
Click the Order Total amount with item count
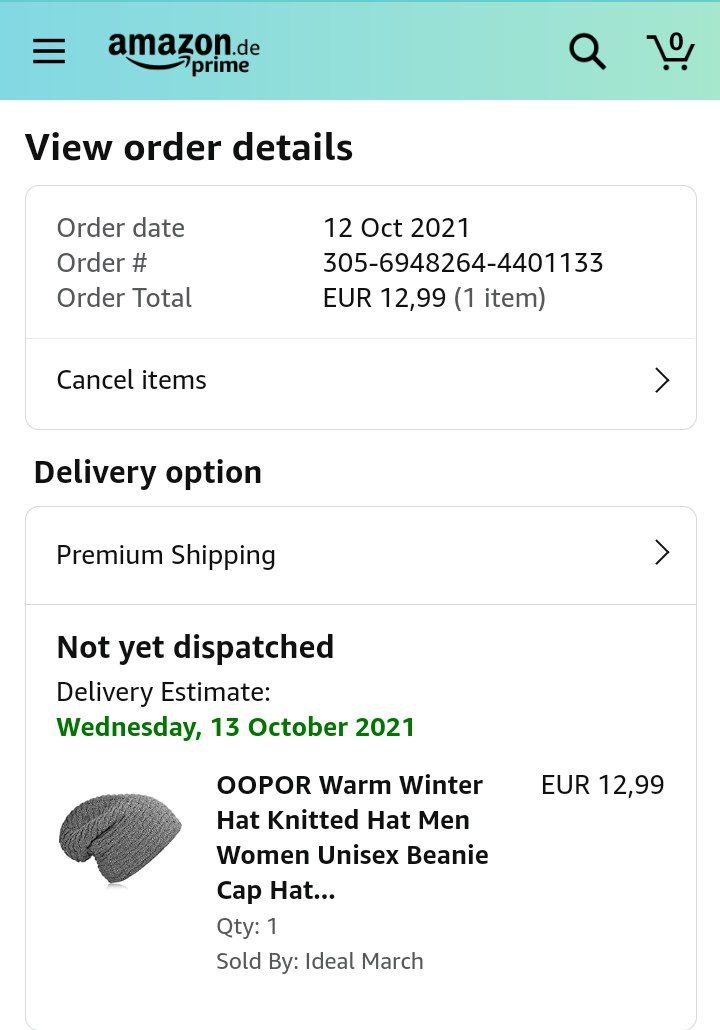[434, 298]
